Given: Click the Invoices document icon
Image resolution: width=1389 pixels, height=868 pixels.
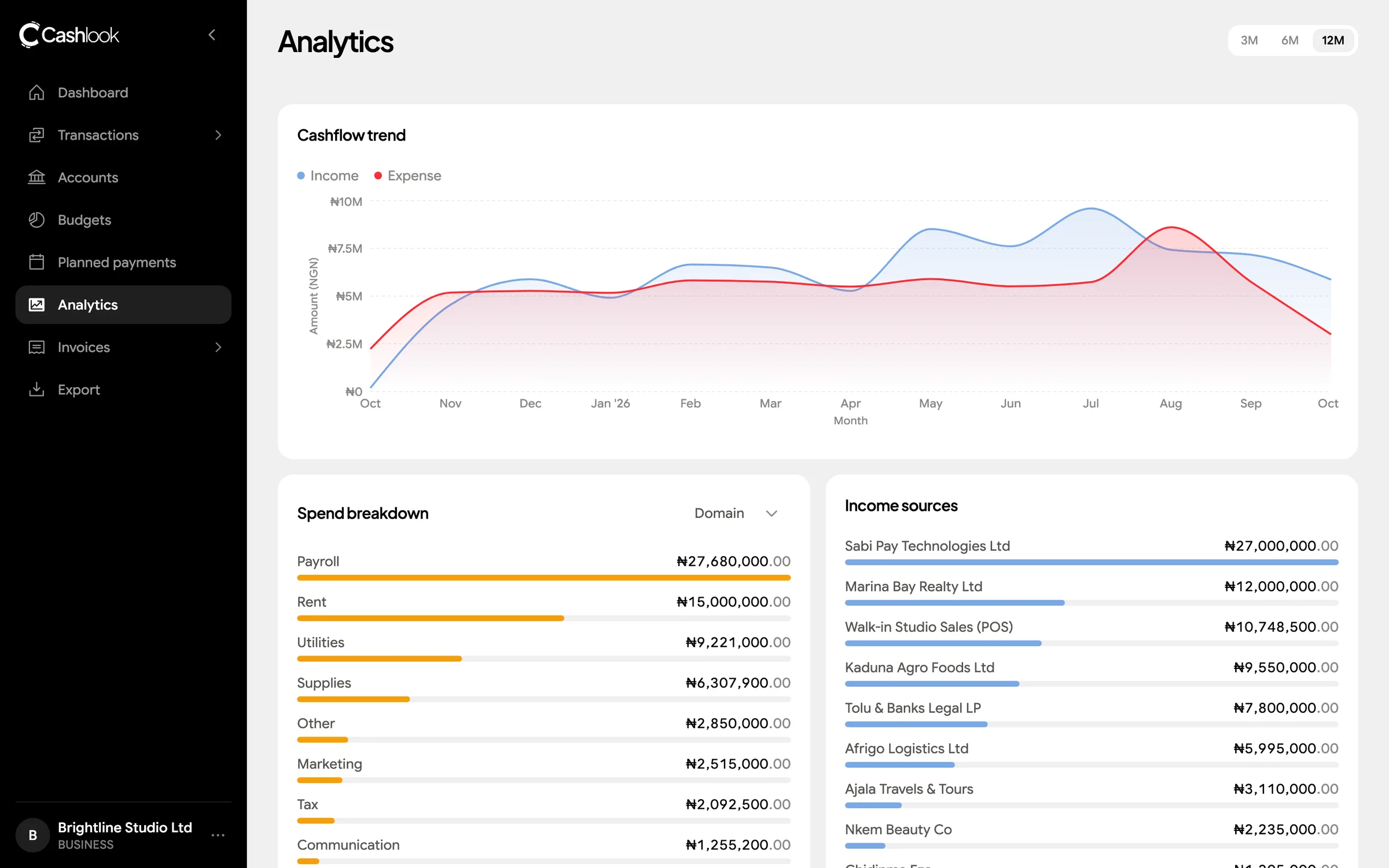Looking at the screenshot, I should pyautogui.click(x=36, y=347).
